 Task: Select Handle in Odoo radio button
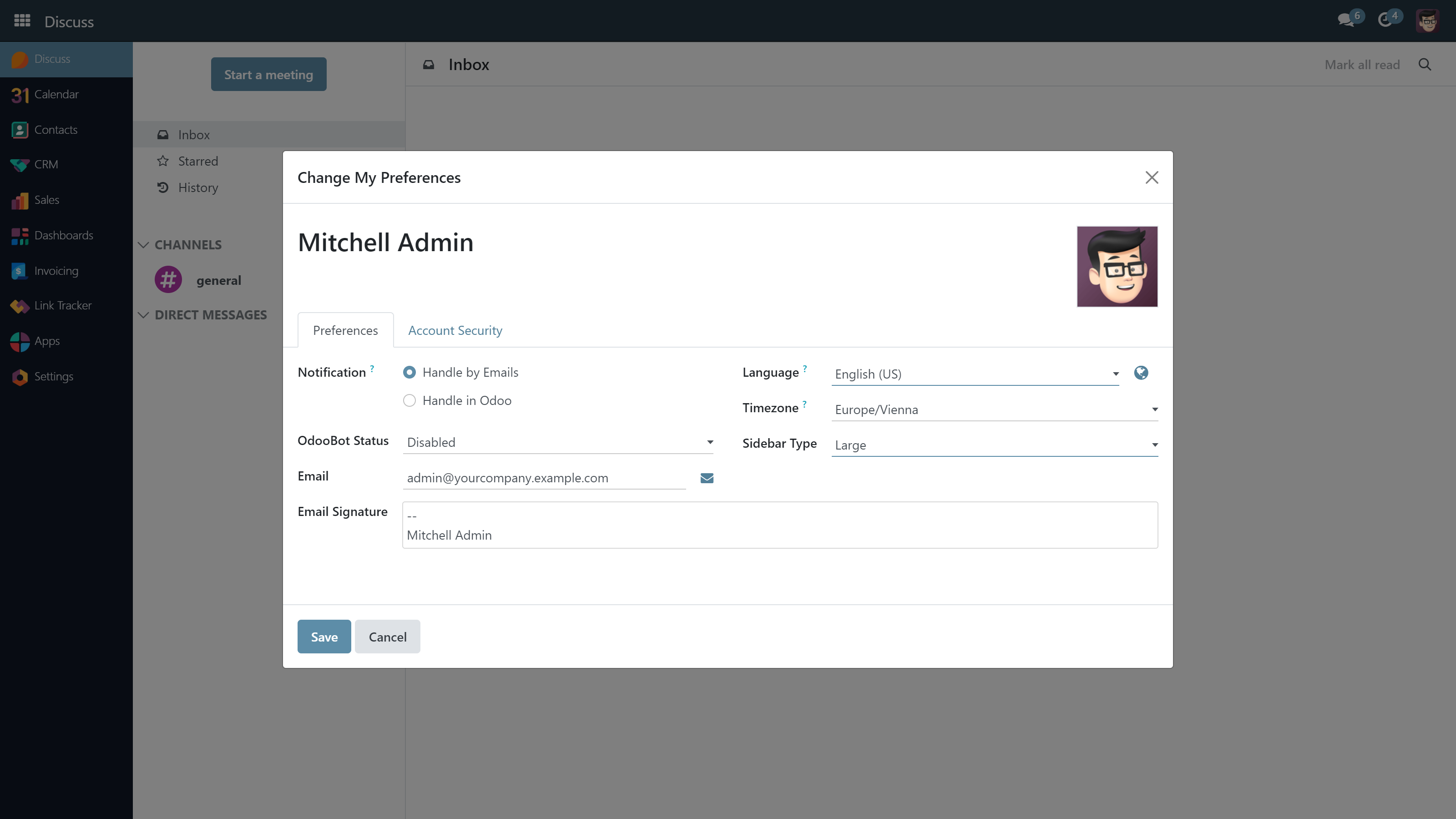pyautogui.click(x=409, y=401)
